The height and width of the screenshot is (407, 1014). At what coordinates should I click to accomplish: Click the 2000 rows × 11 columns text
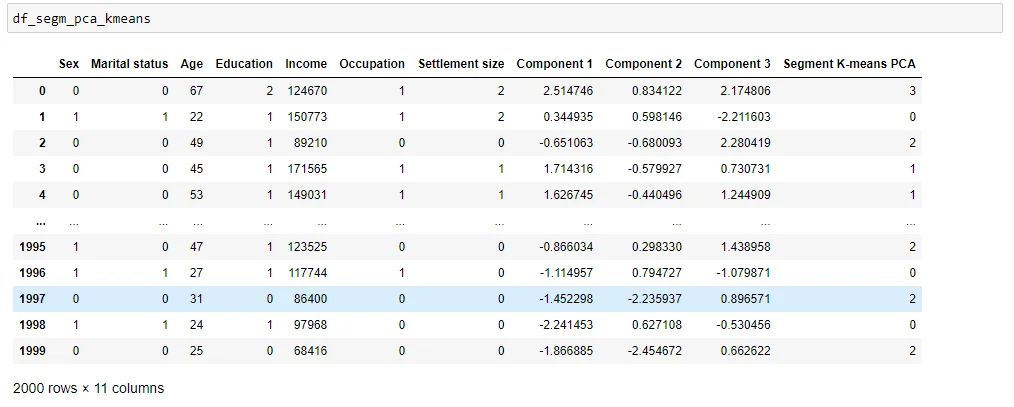(88, 387)
